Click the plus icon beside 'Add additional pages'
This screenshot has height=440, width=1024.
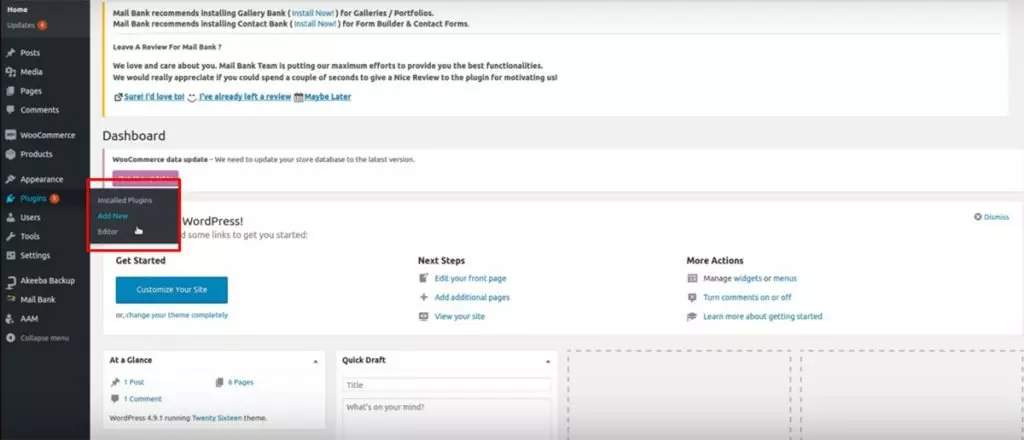tap(424, 297)
